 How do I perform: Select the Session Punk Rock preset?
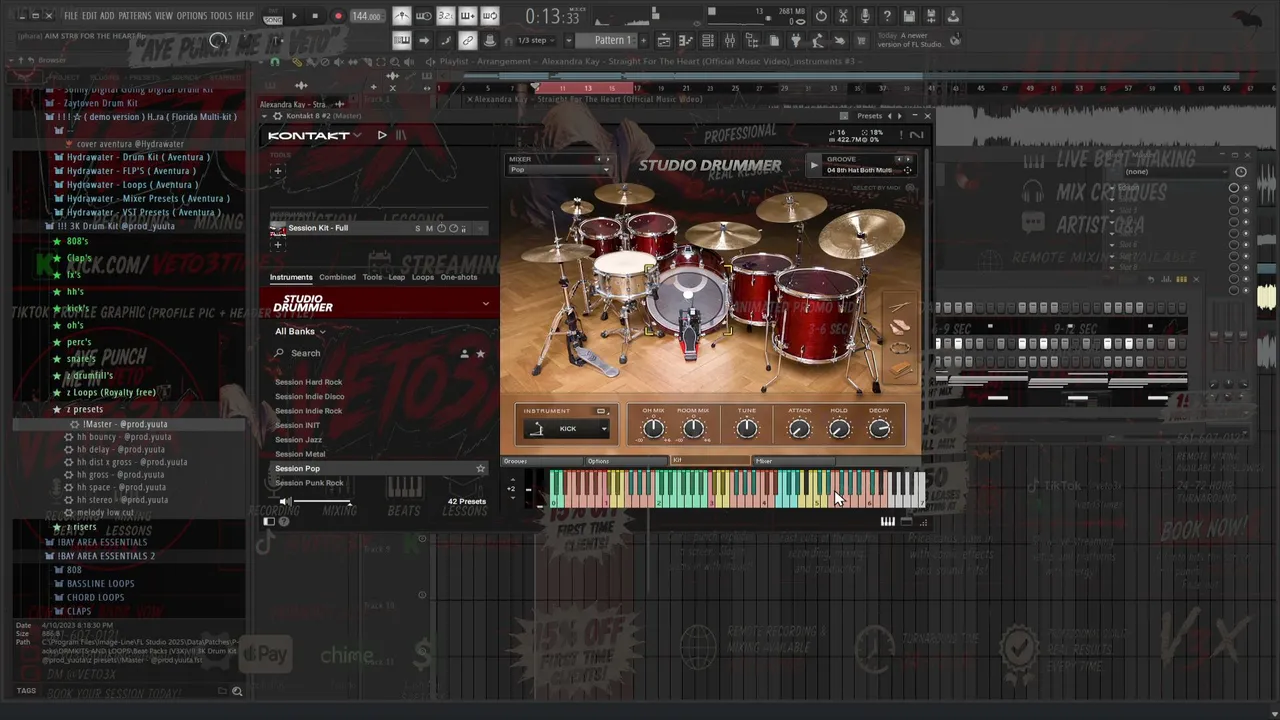[309, 483]
